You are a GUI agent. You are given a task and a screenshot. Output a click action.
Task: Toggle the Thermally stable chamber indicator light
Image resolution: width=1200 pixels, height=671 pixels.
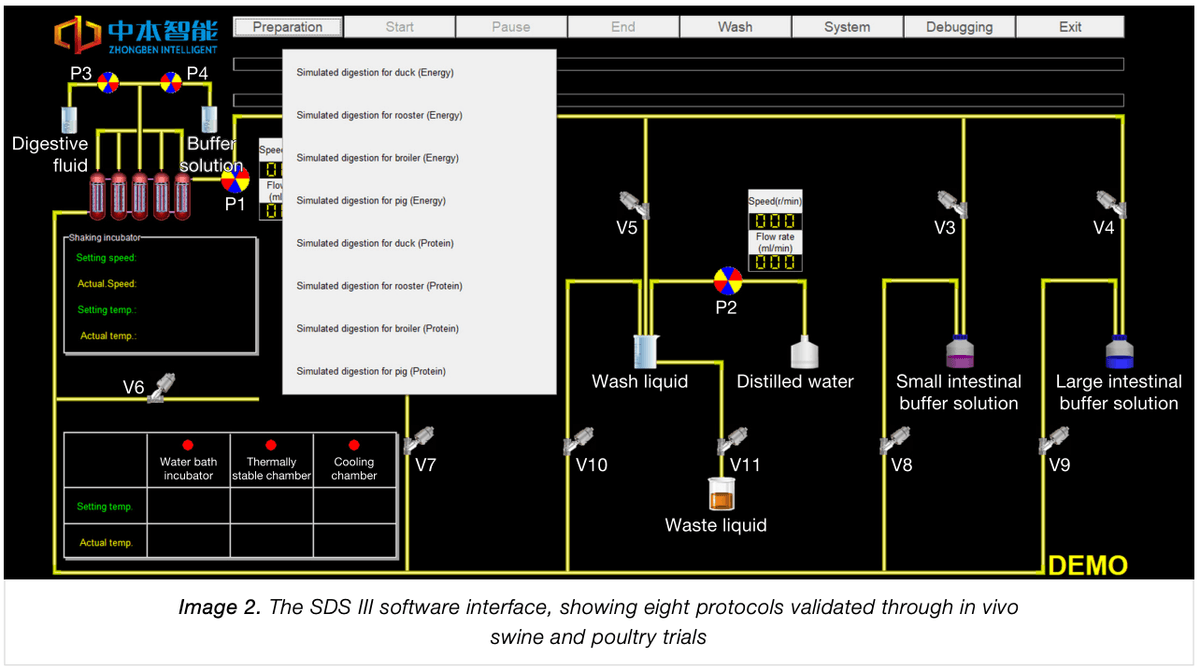270,446
